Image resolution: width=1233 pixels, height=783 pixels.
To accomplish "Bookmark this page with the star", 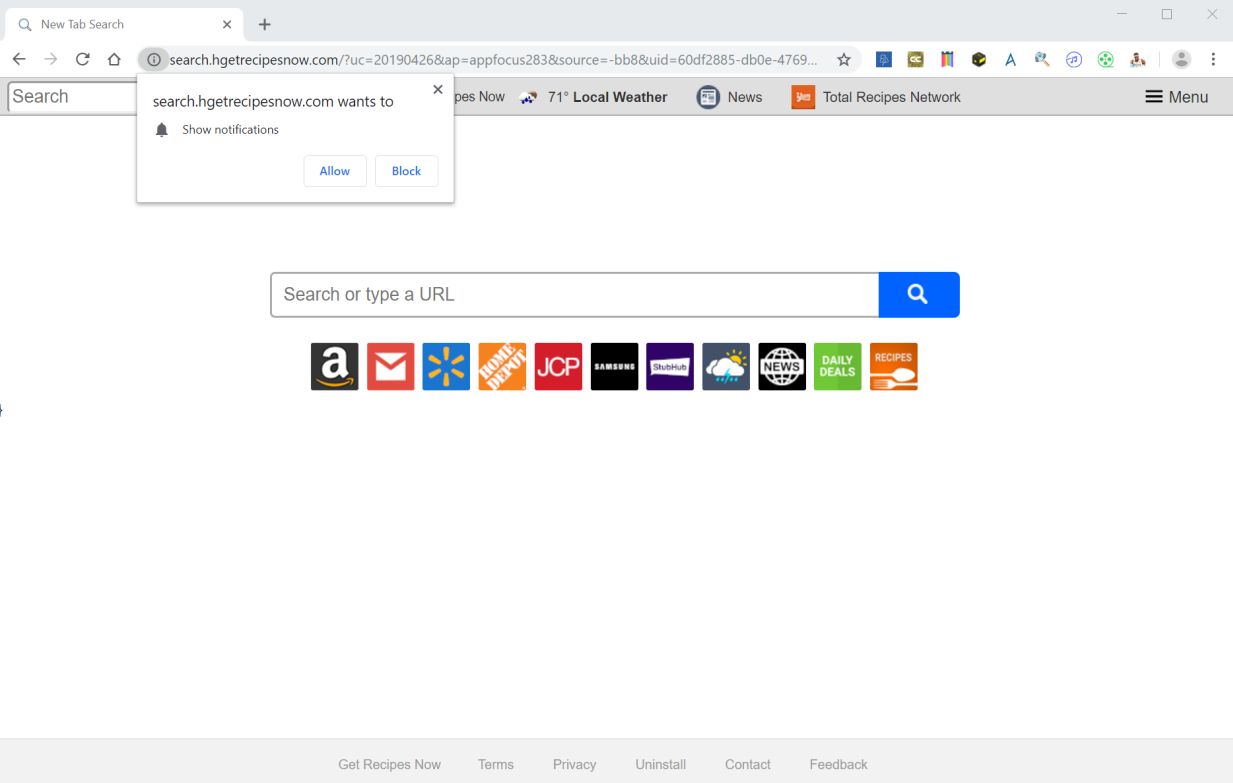I will (x=844, y=59).
